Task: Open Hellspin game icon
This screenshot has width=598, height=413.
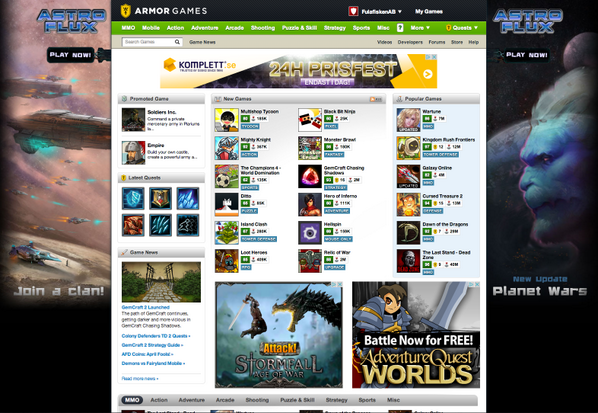Action: point(310,233)
